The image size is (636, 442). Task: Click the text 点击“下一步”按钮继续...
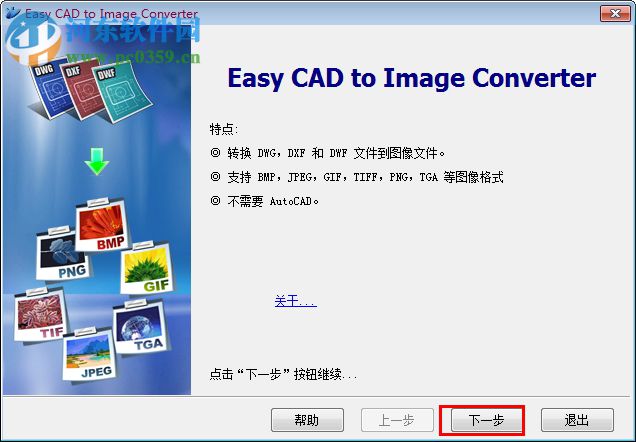(x=283, y=374)
